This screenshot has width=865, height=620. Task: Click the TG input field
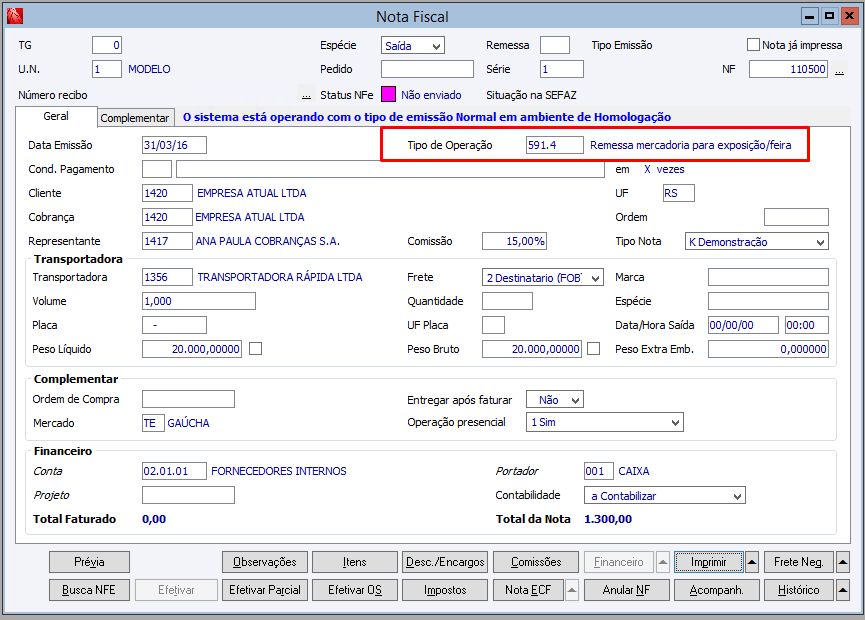107,45
